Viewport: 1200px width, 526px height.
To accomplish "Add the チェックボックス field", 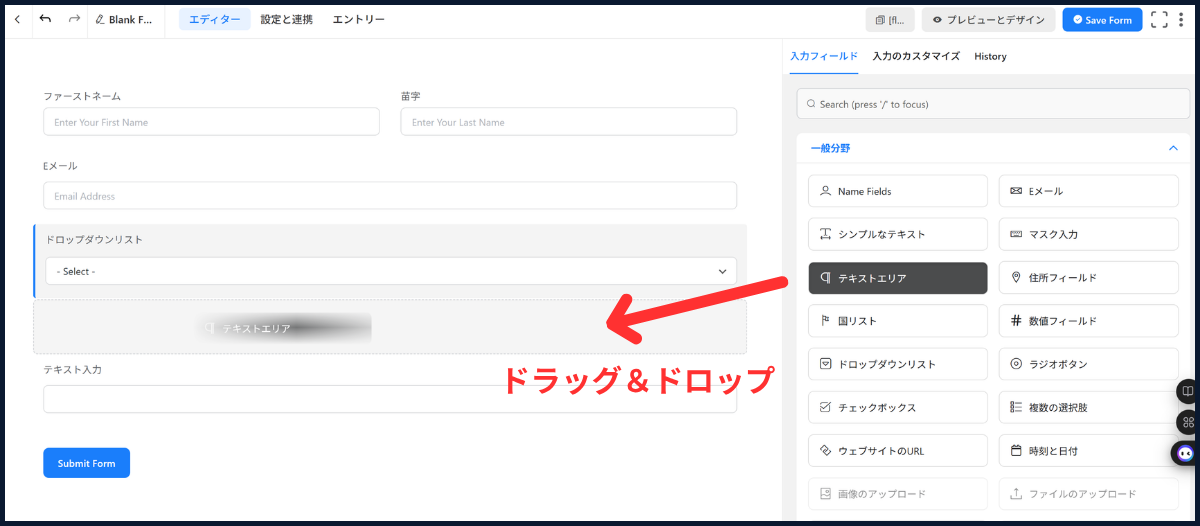I will (897, 407).
